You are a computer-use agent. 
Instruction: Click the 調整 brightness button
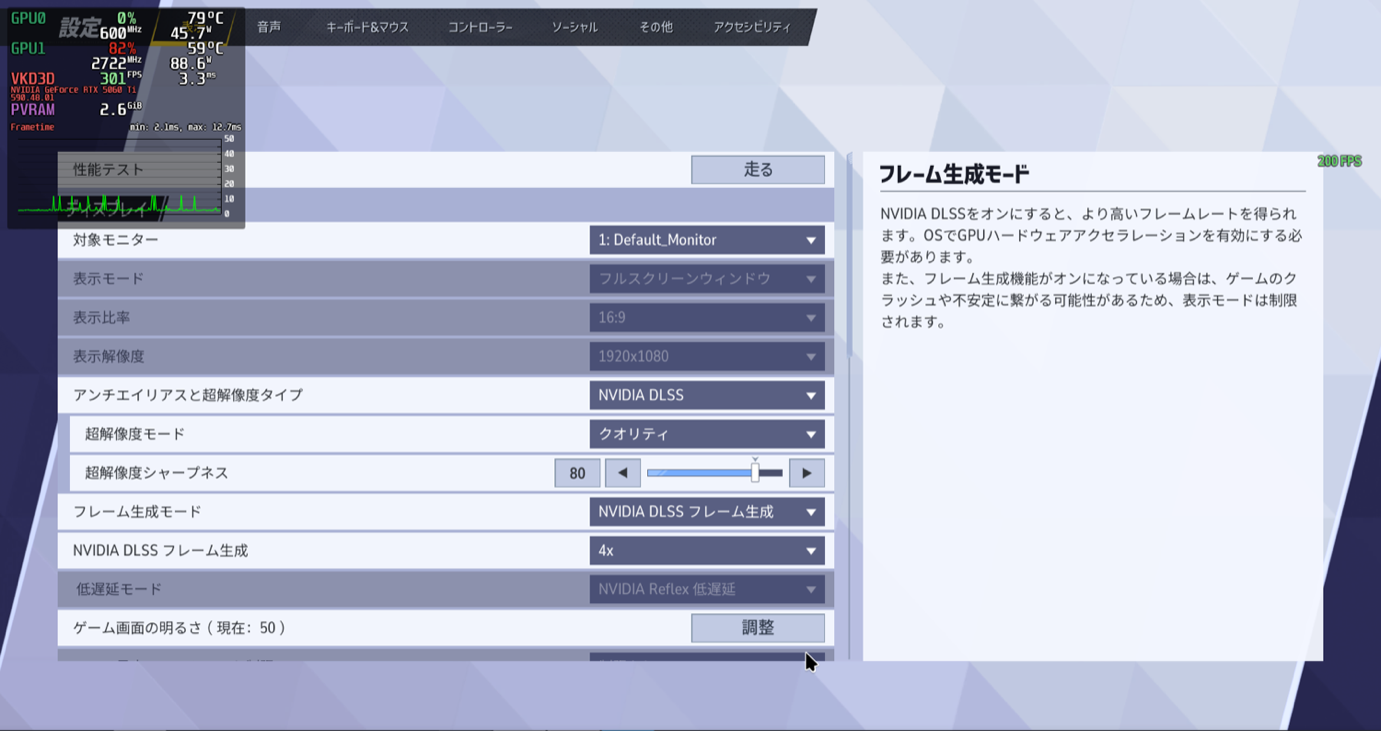pyautogui.click(x=758, y=628)
